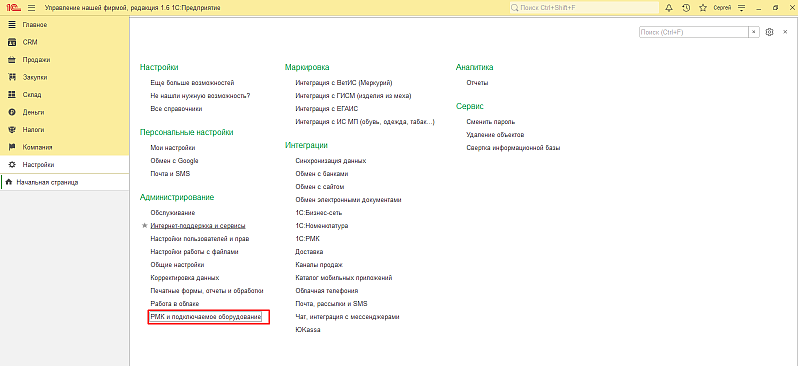The height and width of the screenshot is (366, 798).
Task: Open the hamburger main menu icon
Action: click(x=32, y=8)
